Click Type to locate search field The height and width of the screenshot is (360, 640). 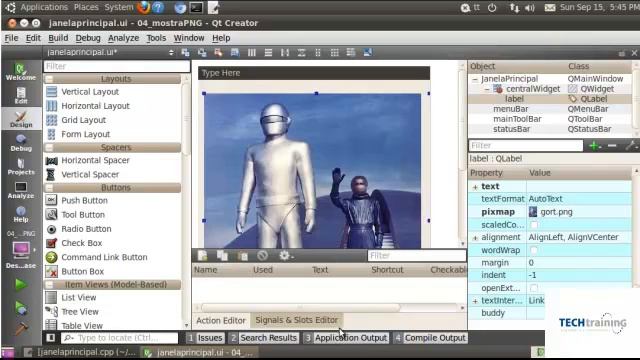120,338
